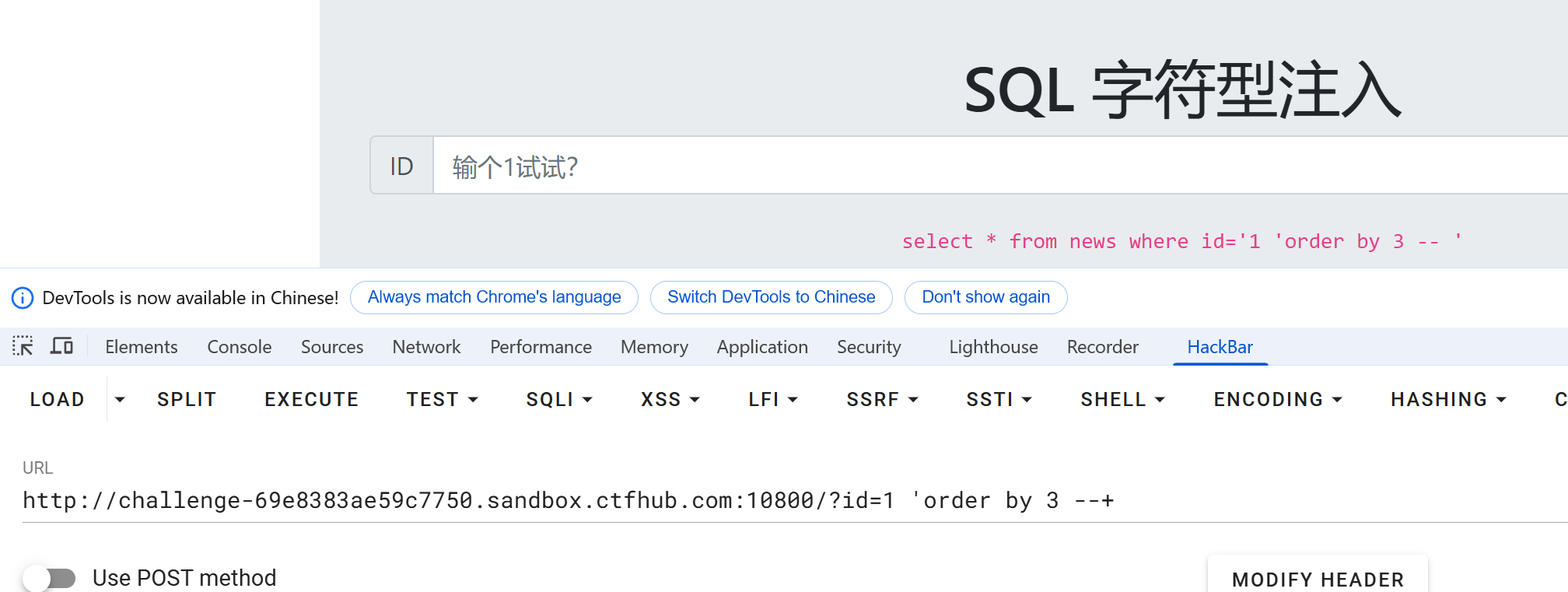1568x592 pixels.
Task: Expand the ENCODING menu
Action: point(1277,400)
